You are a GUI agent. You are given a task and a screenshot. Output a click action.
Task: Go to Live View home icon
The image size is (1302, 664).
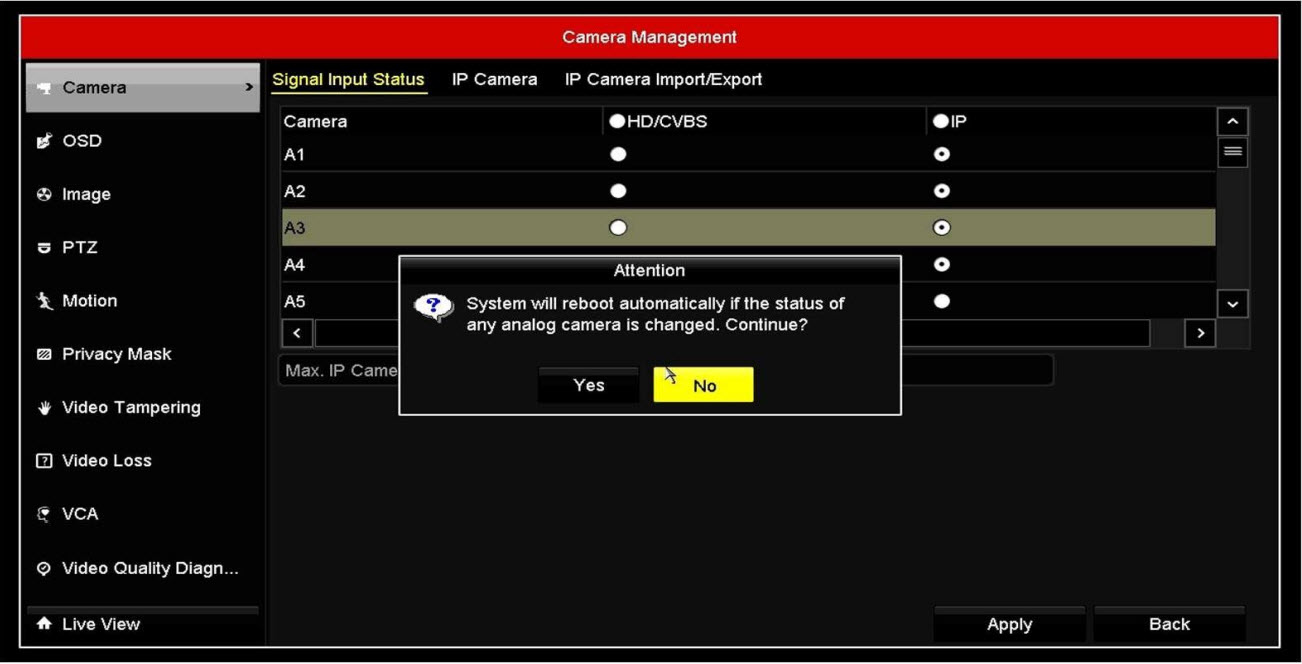(43, 624)
